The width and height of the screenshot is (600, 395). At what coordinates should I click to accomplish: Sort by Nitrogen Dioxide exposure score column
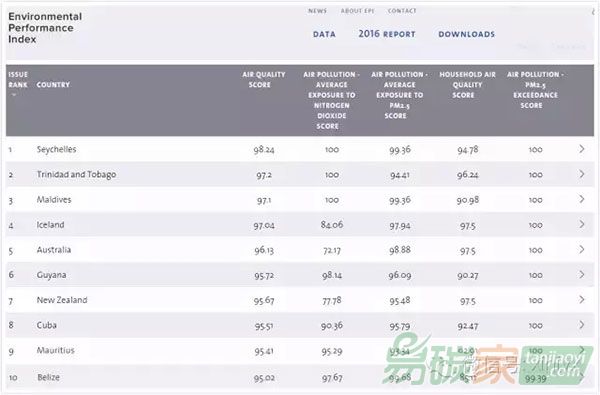(x=331, y=100)
